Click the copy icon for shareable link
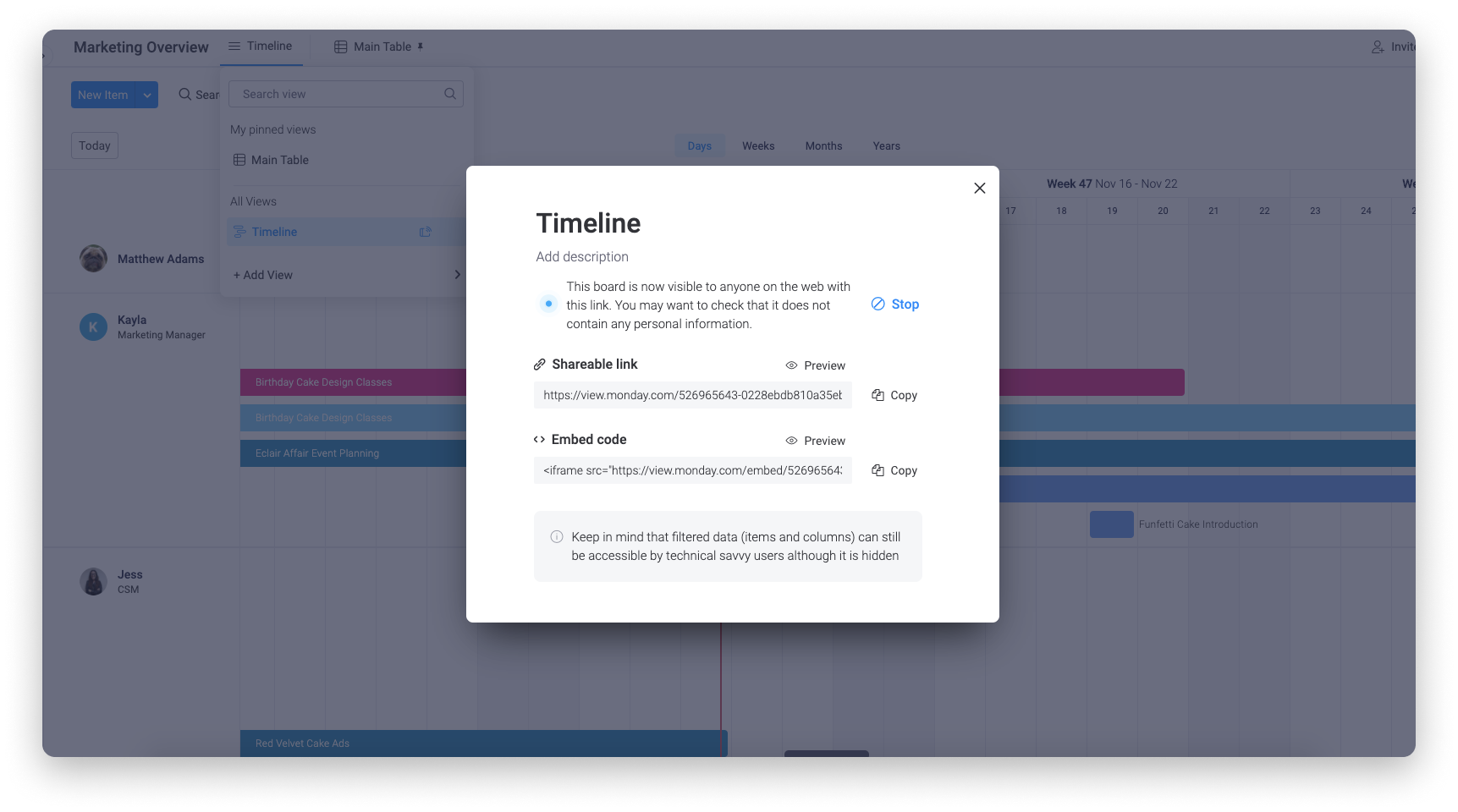 tap(878, 395)
